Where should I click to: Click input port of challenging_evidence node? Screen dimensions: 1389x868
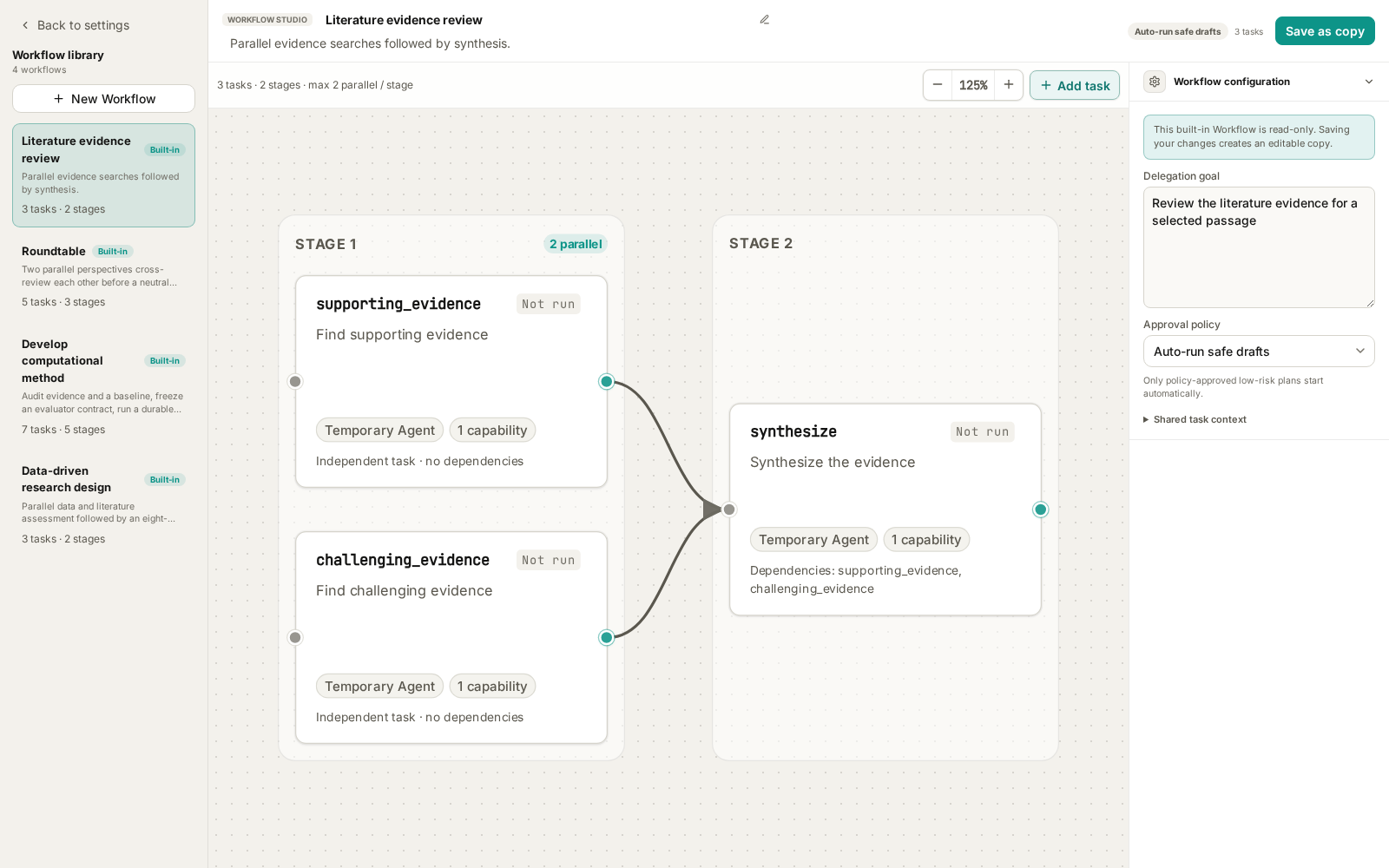(x=295, y=638)
